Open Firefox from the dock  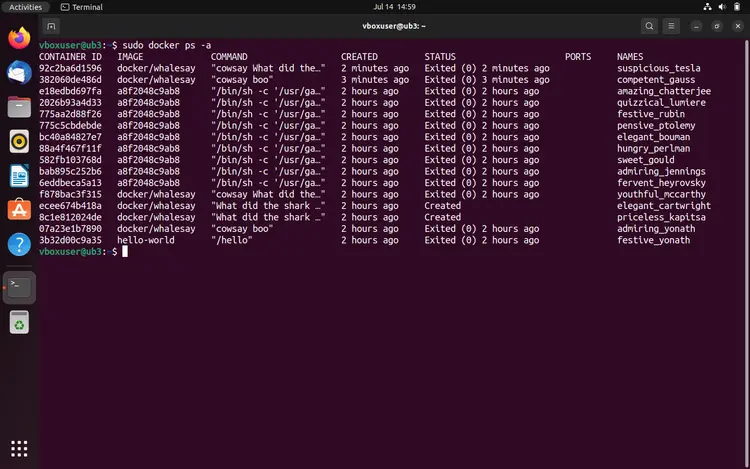pyautogui.click(x=19, y=38)
